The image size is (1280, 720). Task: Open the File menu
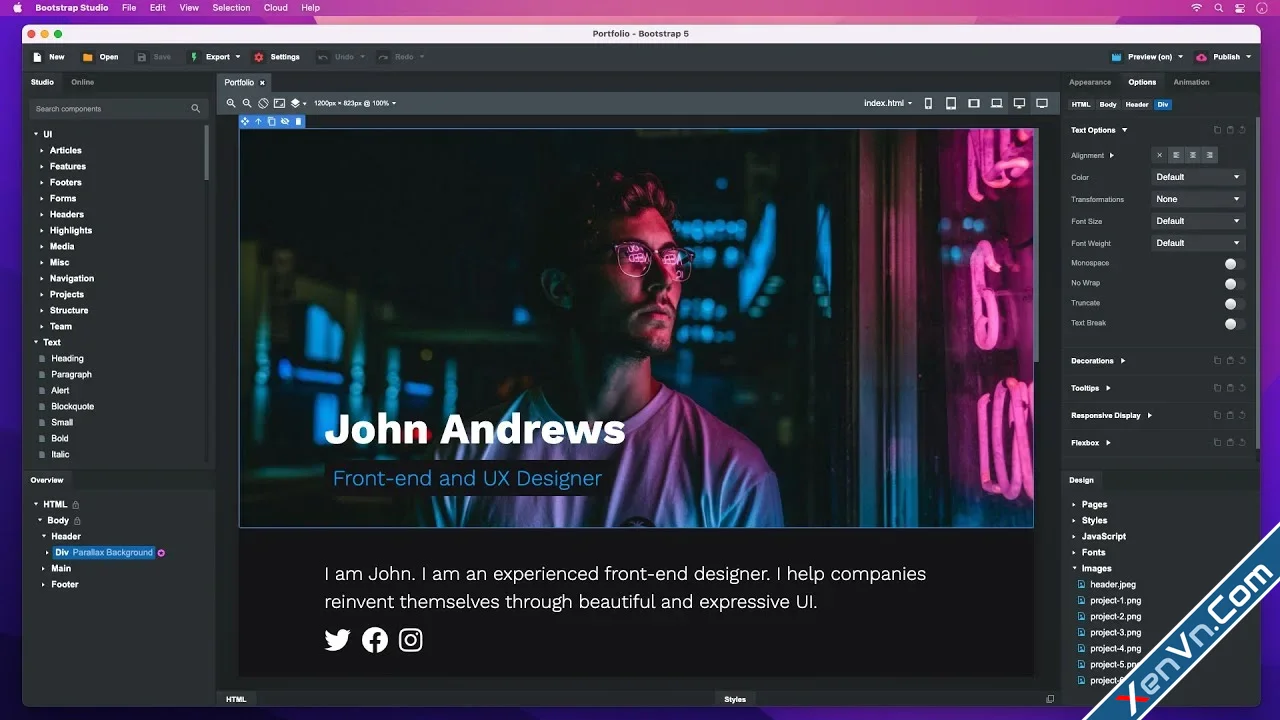click(129, 8)
